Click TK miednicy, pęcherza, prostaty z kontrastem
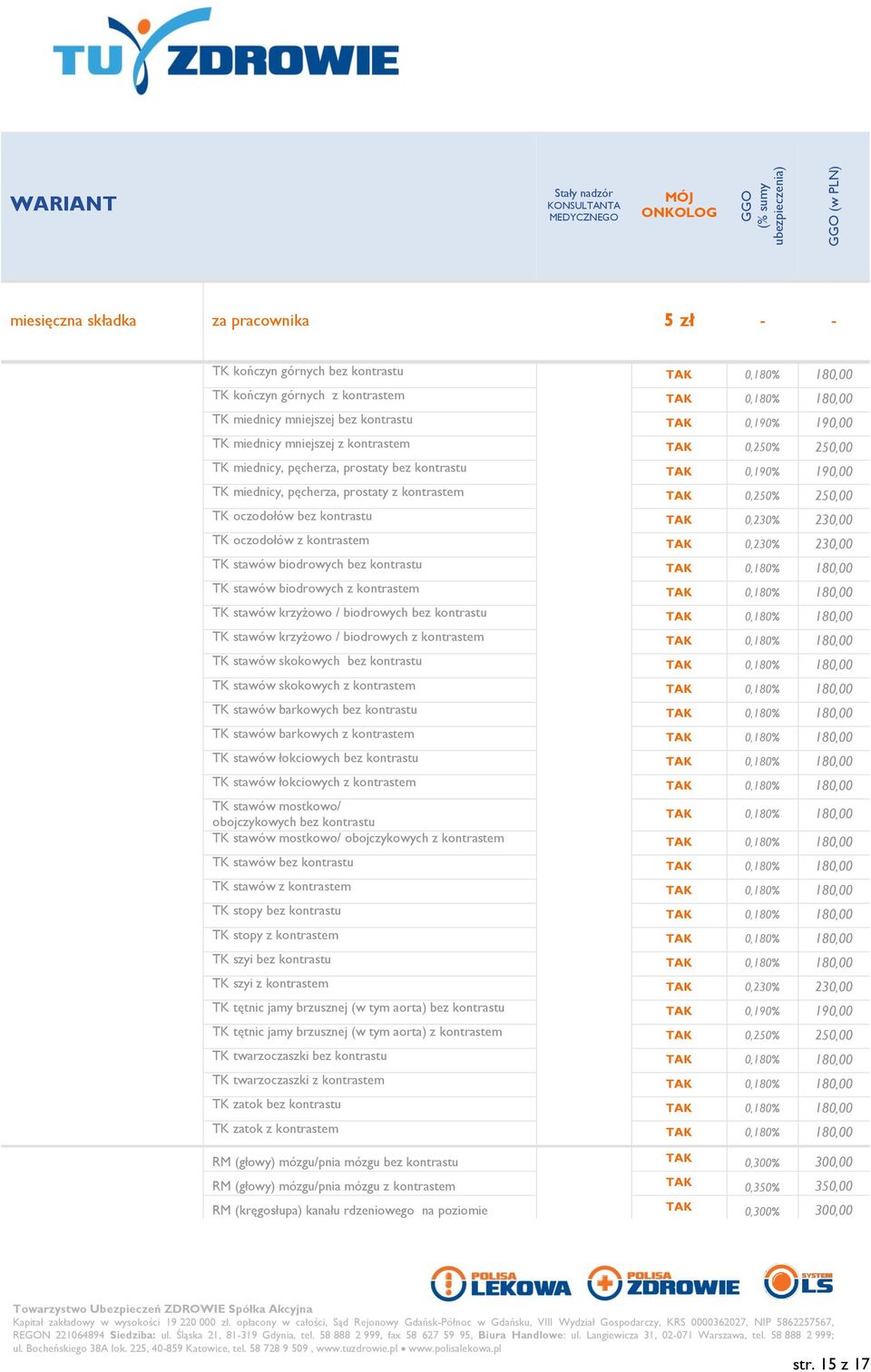The width and height of the screenshot is (871, 1372). click(338, 492)
